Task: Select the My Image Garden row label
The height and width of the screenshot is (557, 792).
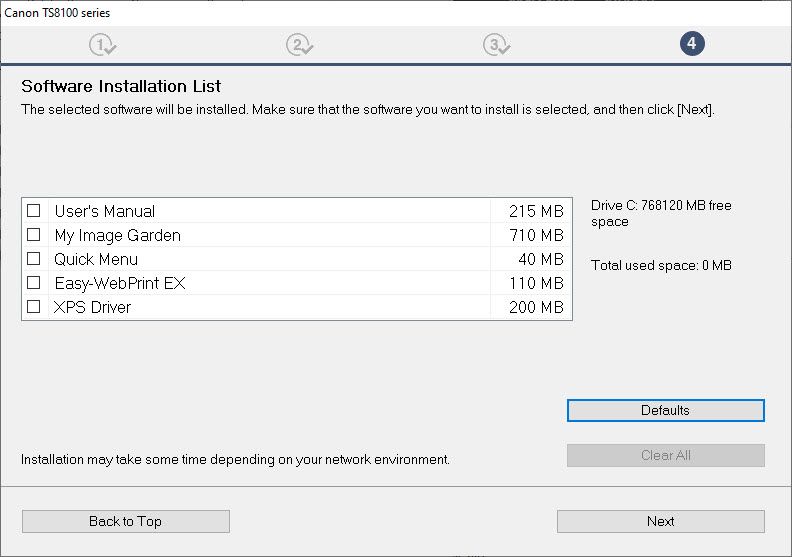Action: point(117,235)
